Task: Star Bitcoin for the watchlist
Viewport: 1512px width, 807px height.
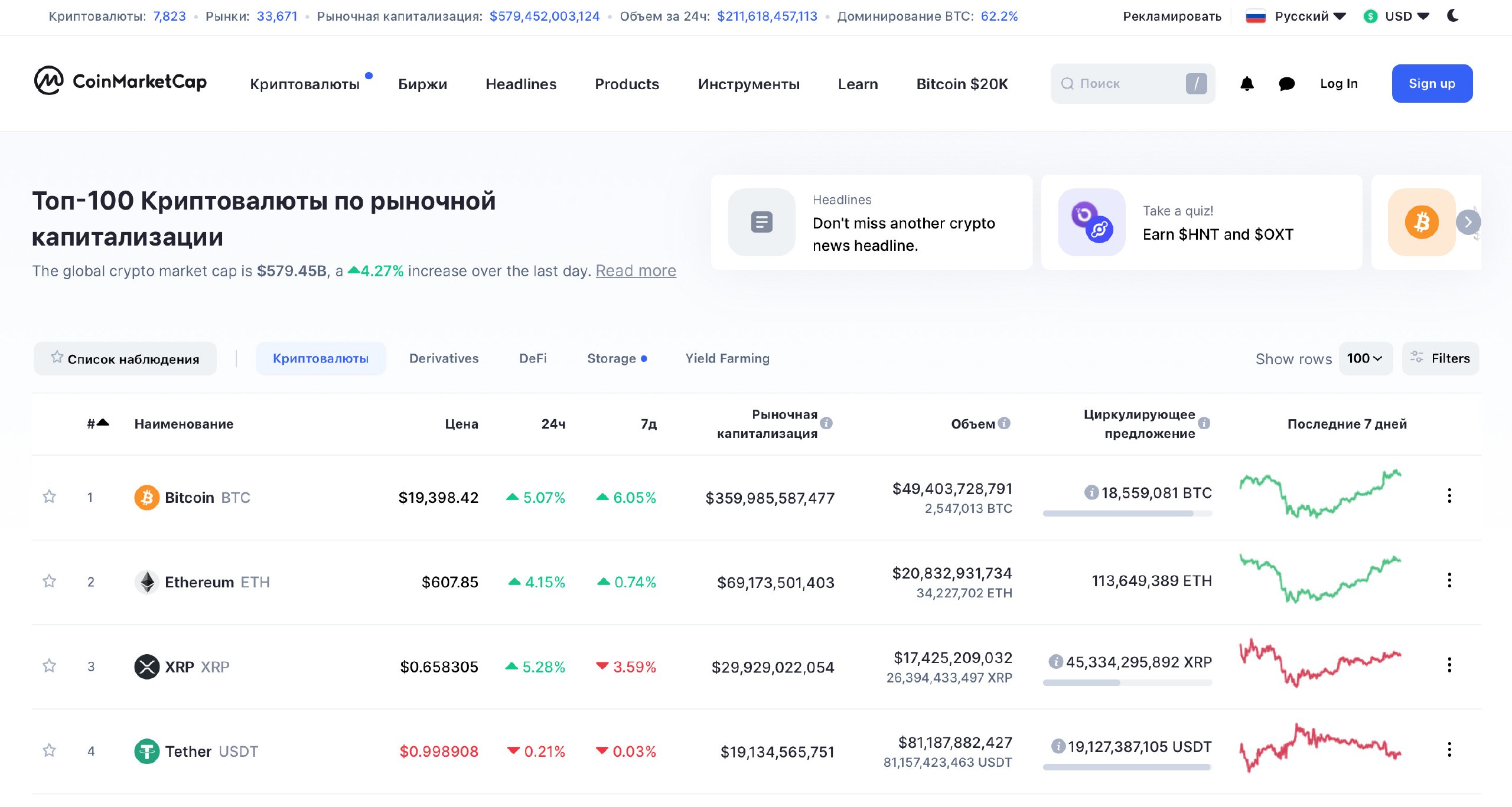Action: tap(50, 496)
